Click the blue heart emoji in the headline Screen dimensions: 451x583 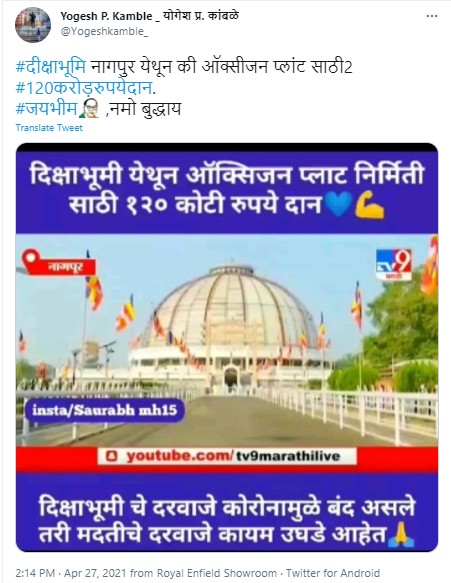338,204
